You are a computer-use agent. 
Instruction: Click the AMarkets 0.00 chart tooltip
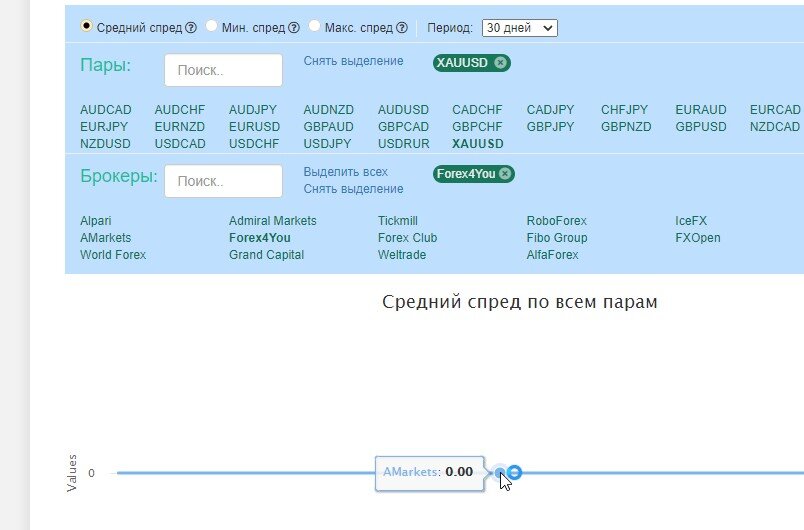tap(430, 474)
